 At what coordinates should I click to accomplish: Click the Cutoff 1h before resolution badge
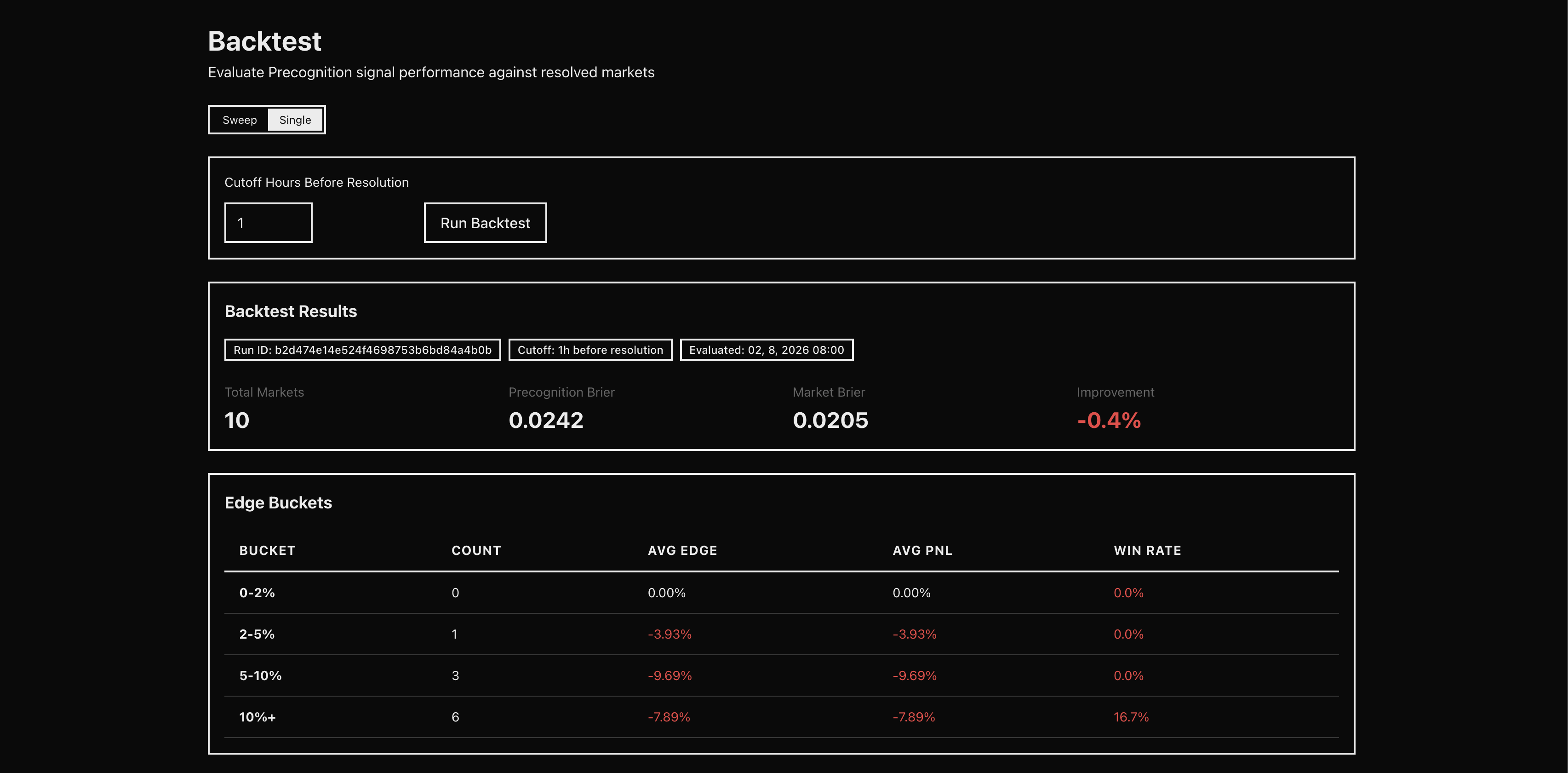[x=590, y=350]
